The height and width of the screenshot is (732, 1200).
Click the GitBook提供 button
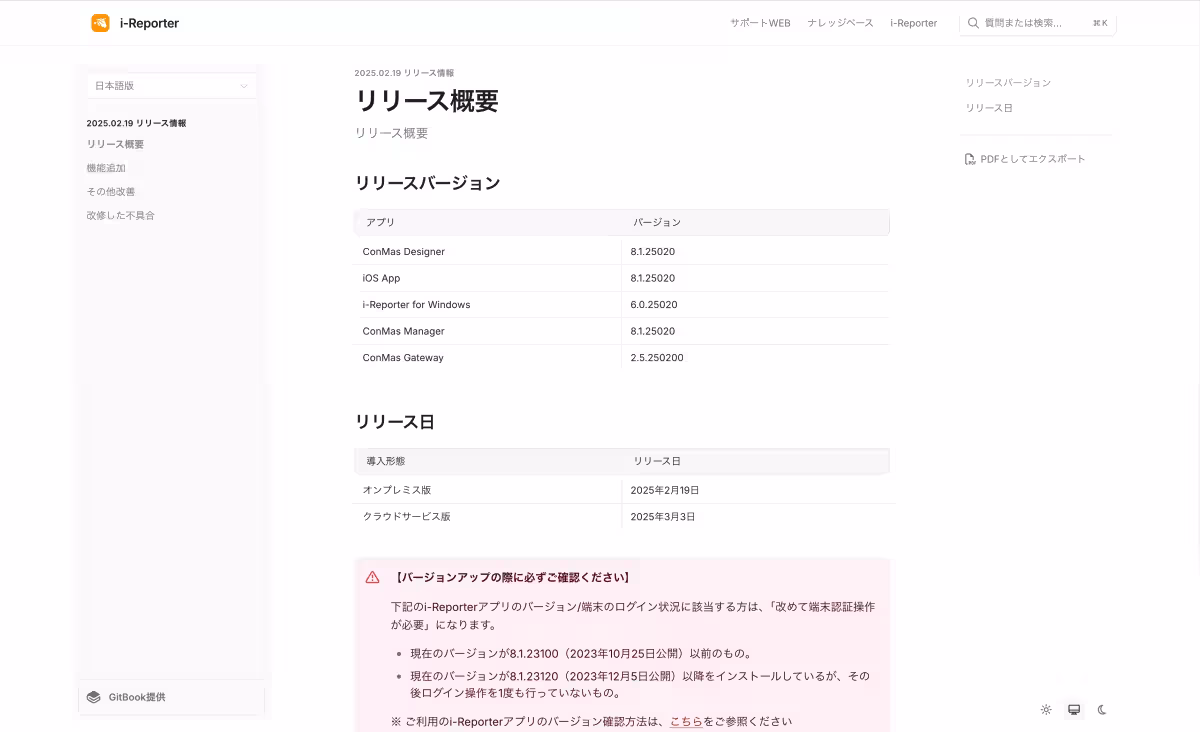[171, 697]
